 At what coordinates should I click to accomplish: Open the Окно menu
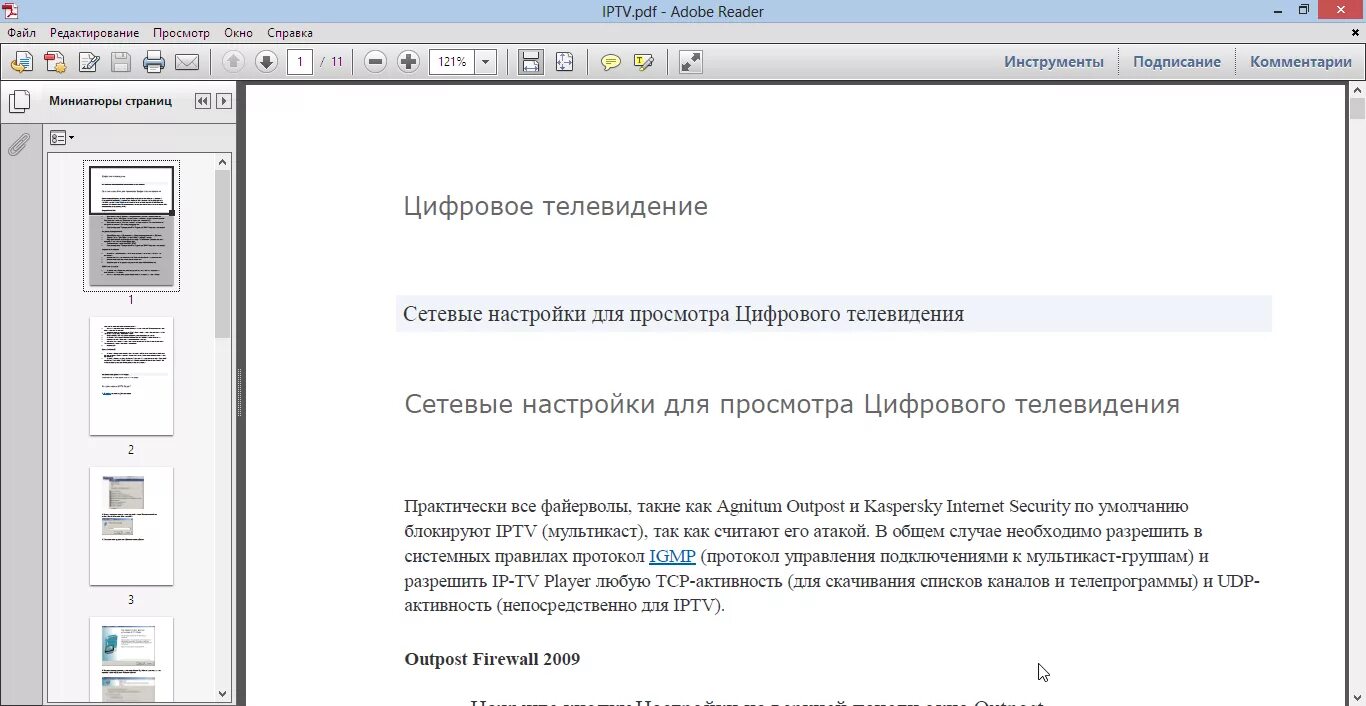[239, 33]
